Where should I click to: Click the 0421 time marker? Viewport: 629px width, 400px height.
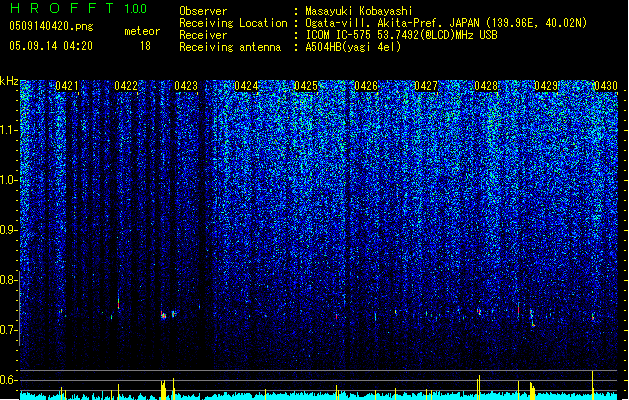[67, 86]
